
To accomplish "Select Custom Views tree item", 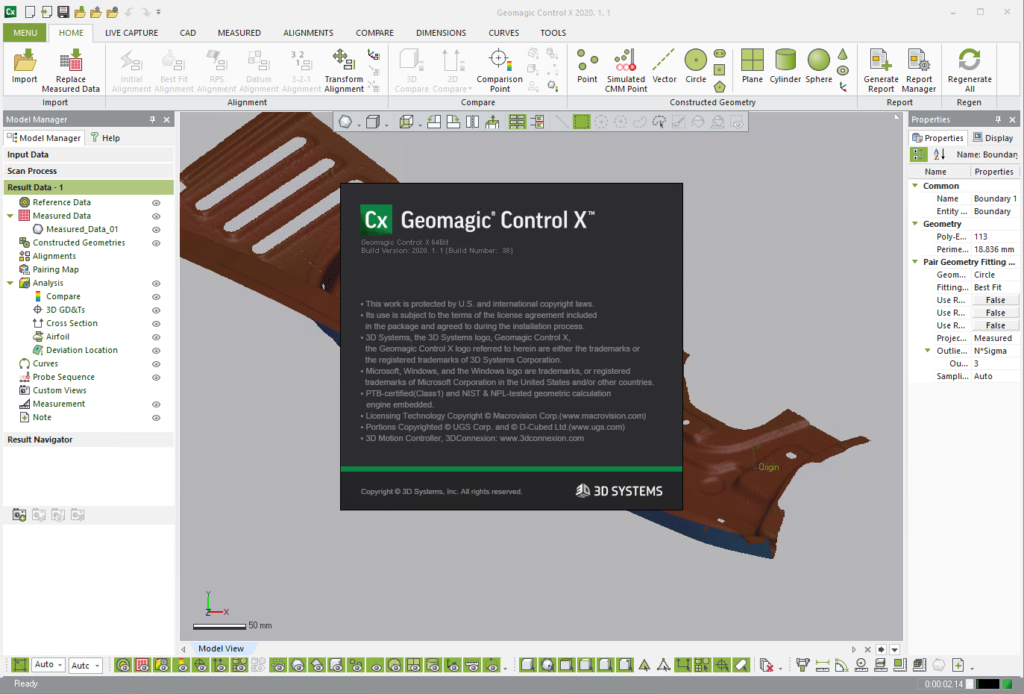I will point(59,390).
